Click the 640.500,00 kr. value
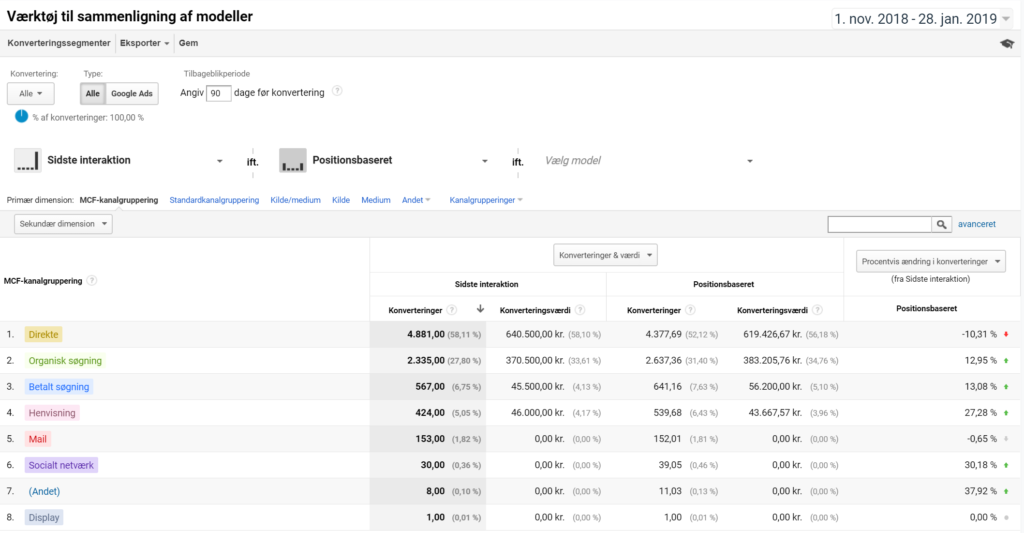The image size is (1024, 533). pos(535,334)
